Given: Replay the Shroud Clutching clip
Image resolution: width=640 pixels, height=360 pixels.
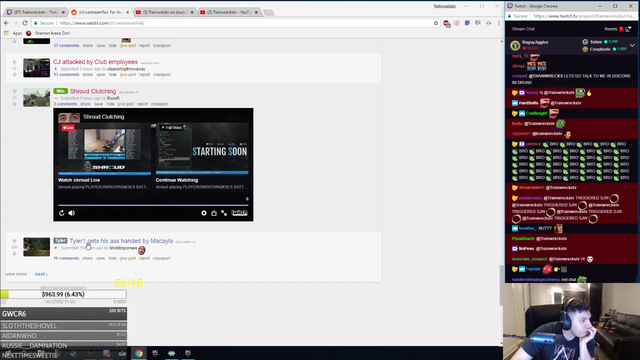Looking at the screenshot, I should coord(62,213).
